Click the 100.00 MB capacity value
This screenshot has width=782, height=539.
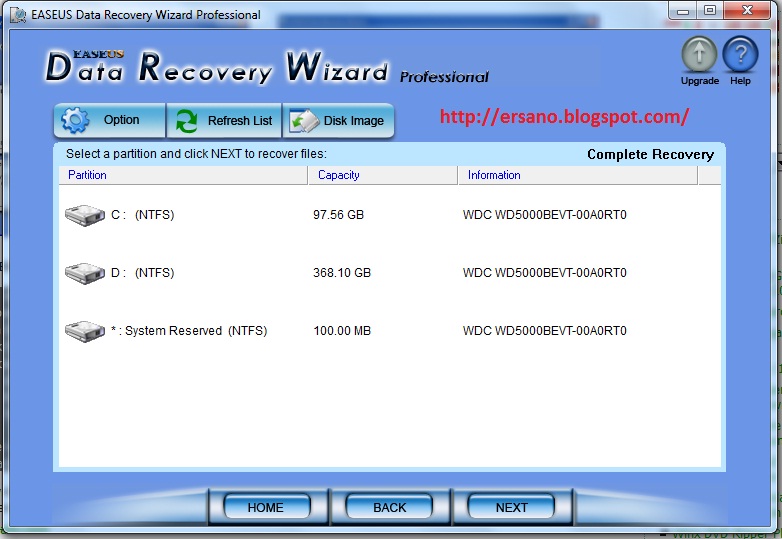point(342,331)
